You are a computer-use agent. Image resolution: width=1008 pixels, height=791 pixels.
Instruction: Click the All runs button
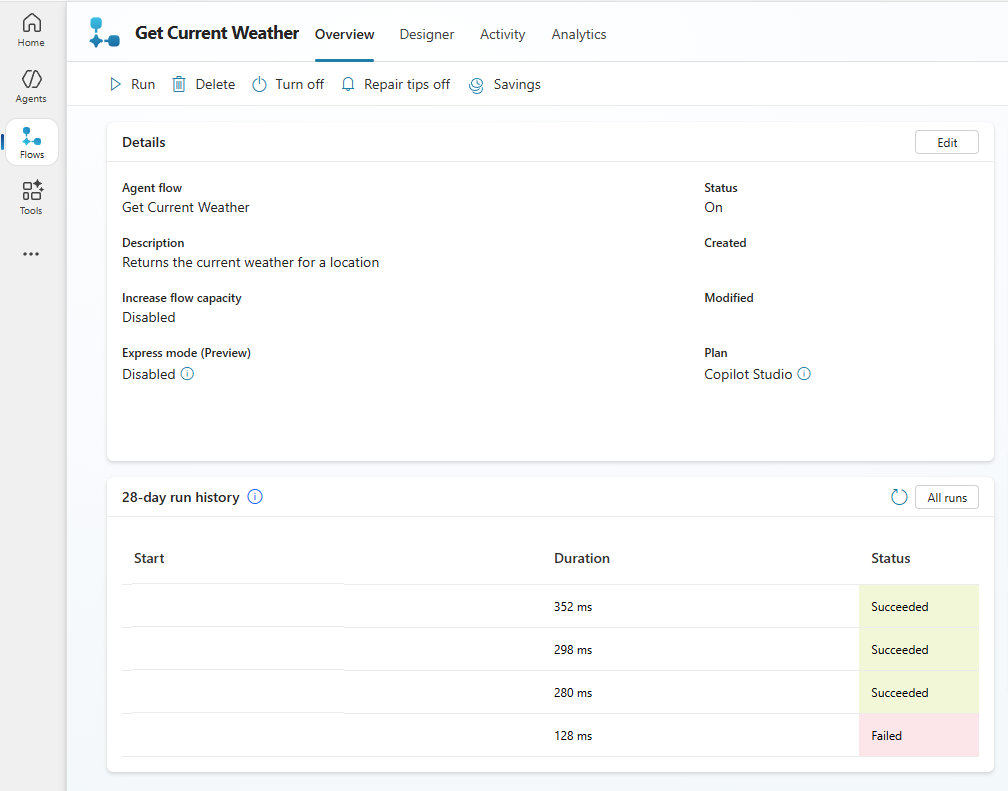tap(946, 497)
